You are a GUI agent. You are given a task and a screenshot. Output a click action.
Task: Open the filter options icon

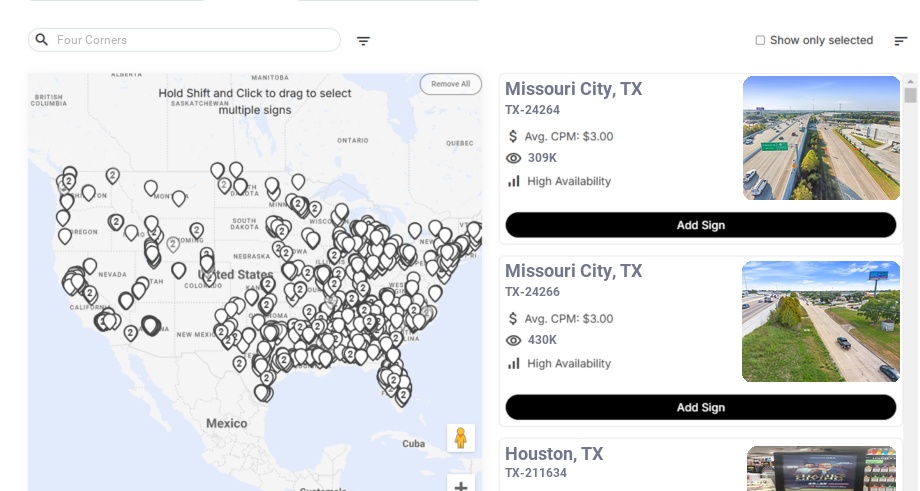[364, 41]
